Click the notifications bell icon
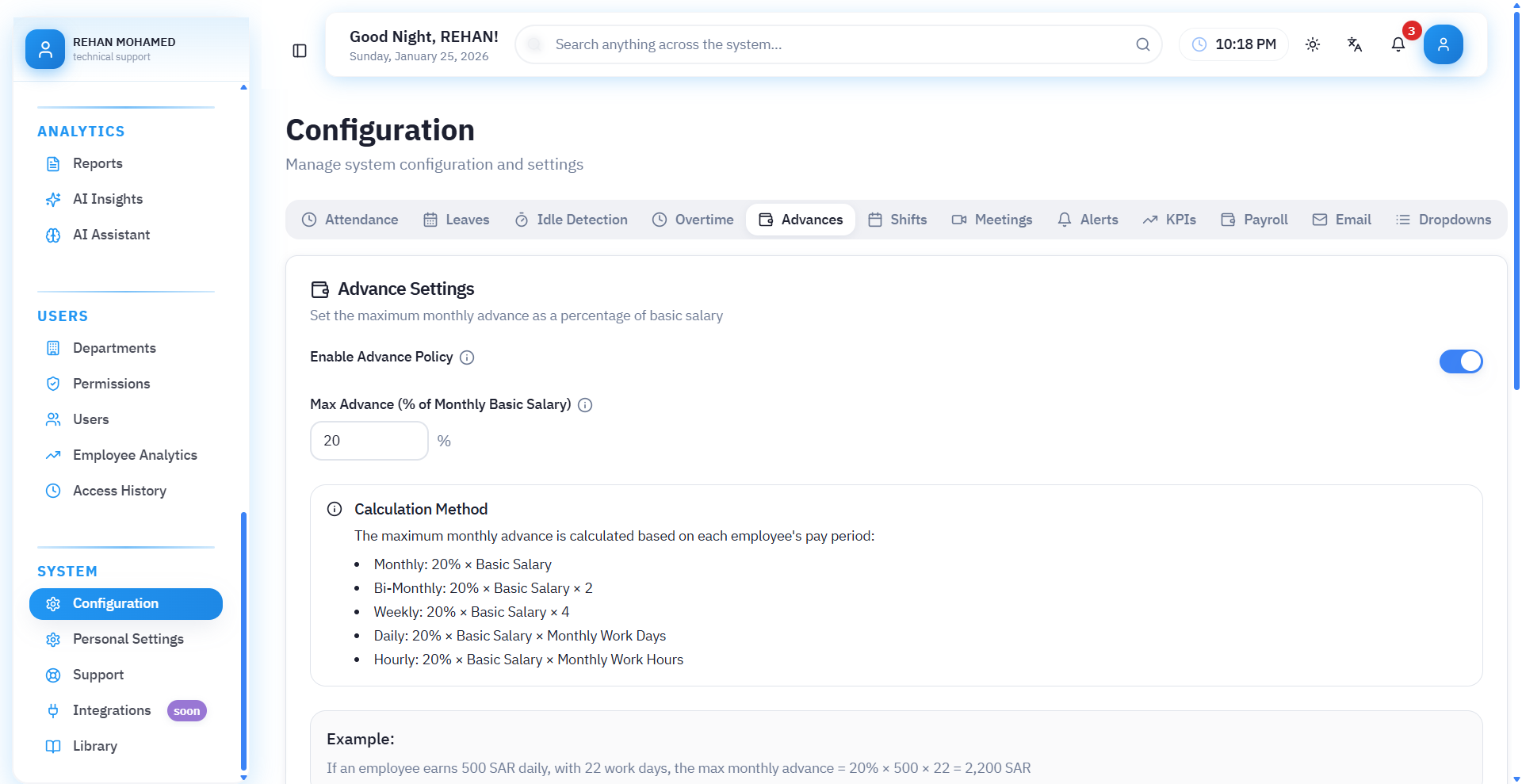The image size is (1522, 784). click(1398, 44)
